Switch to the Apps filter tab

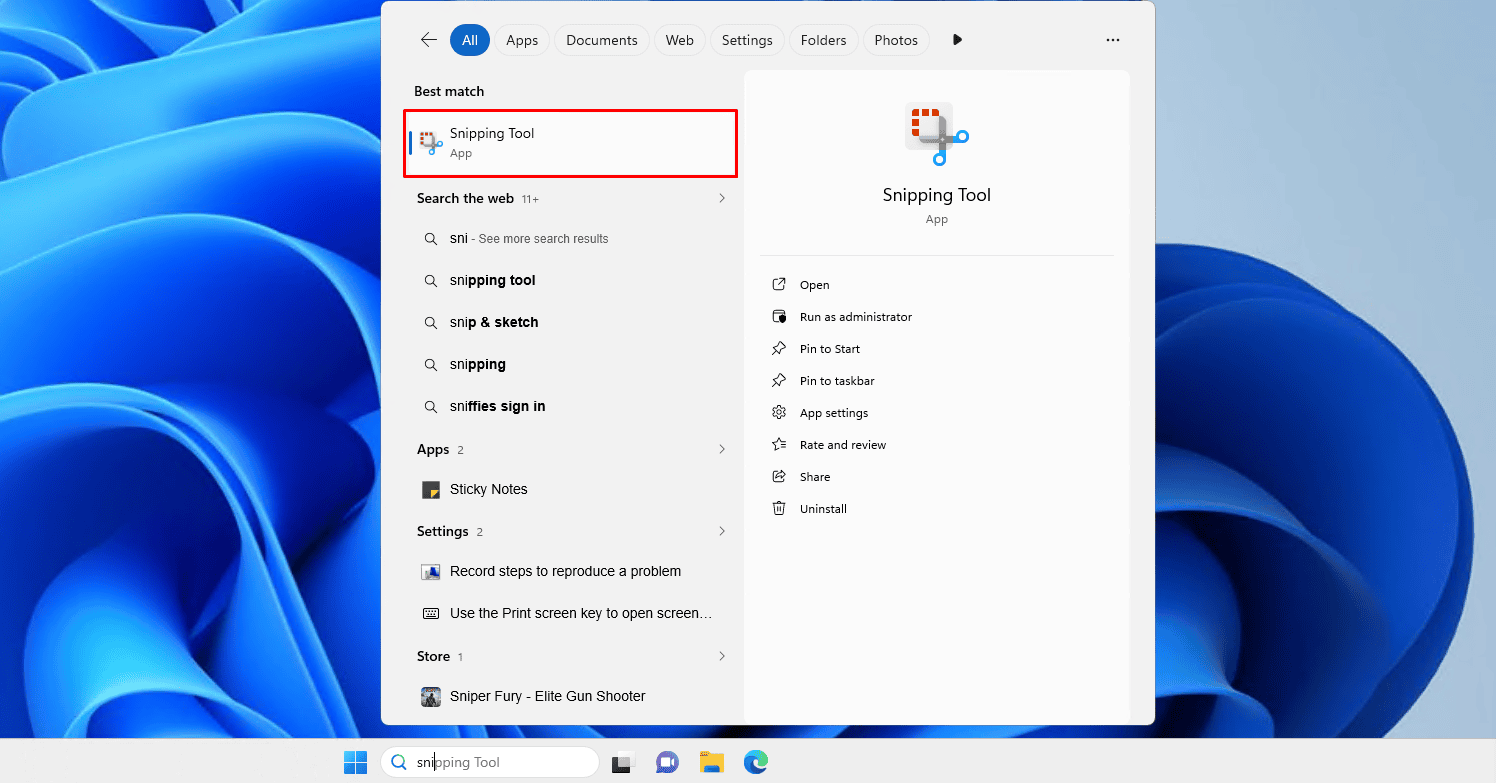522,40
